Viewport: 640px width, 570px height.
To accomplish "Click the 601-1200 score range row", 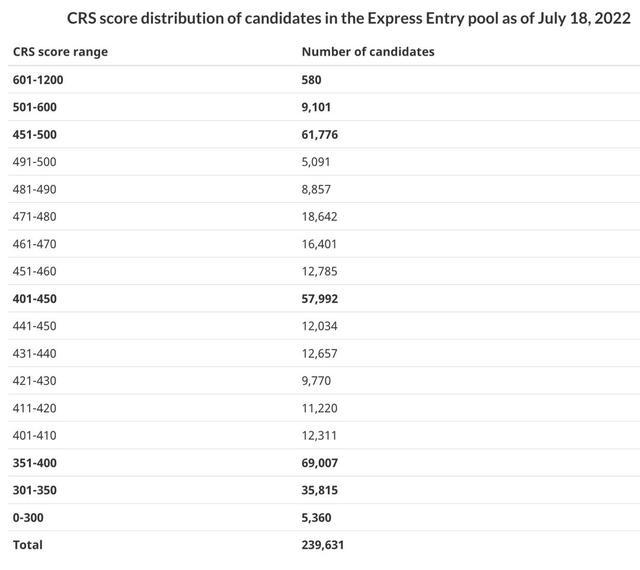I will [x=40, y=79].
